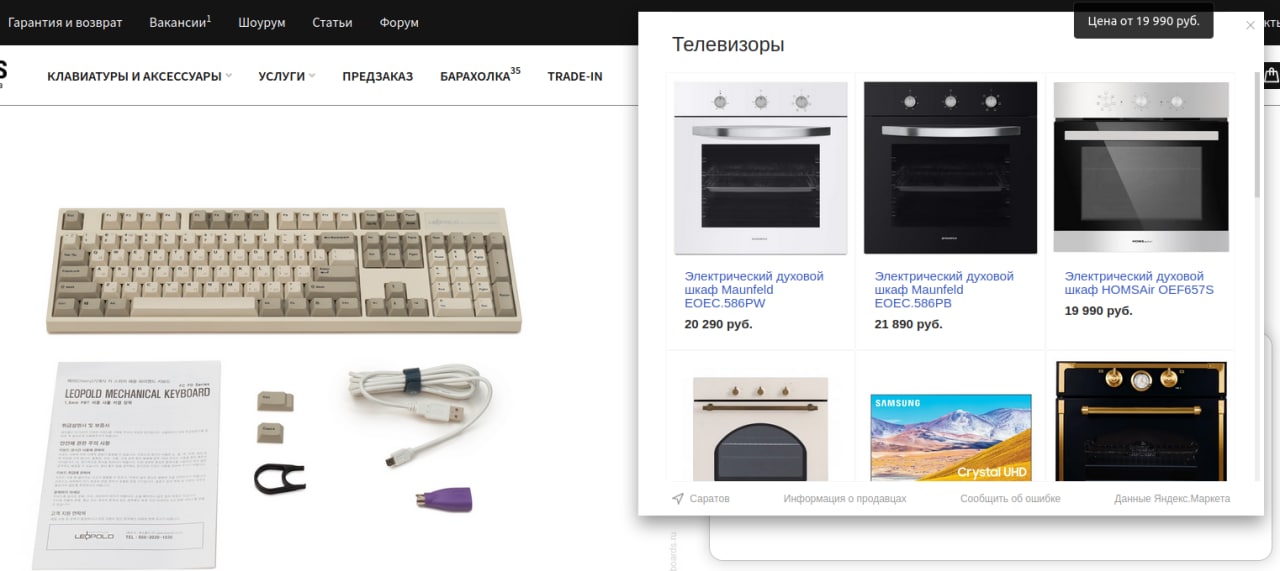Select white Maunfeld oven thumbnail

pos(761,168)
